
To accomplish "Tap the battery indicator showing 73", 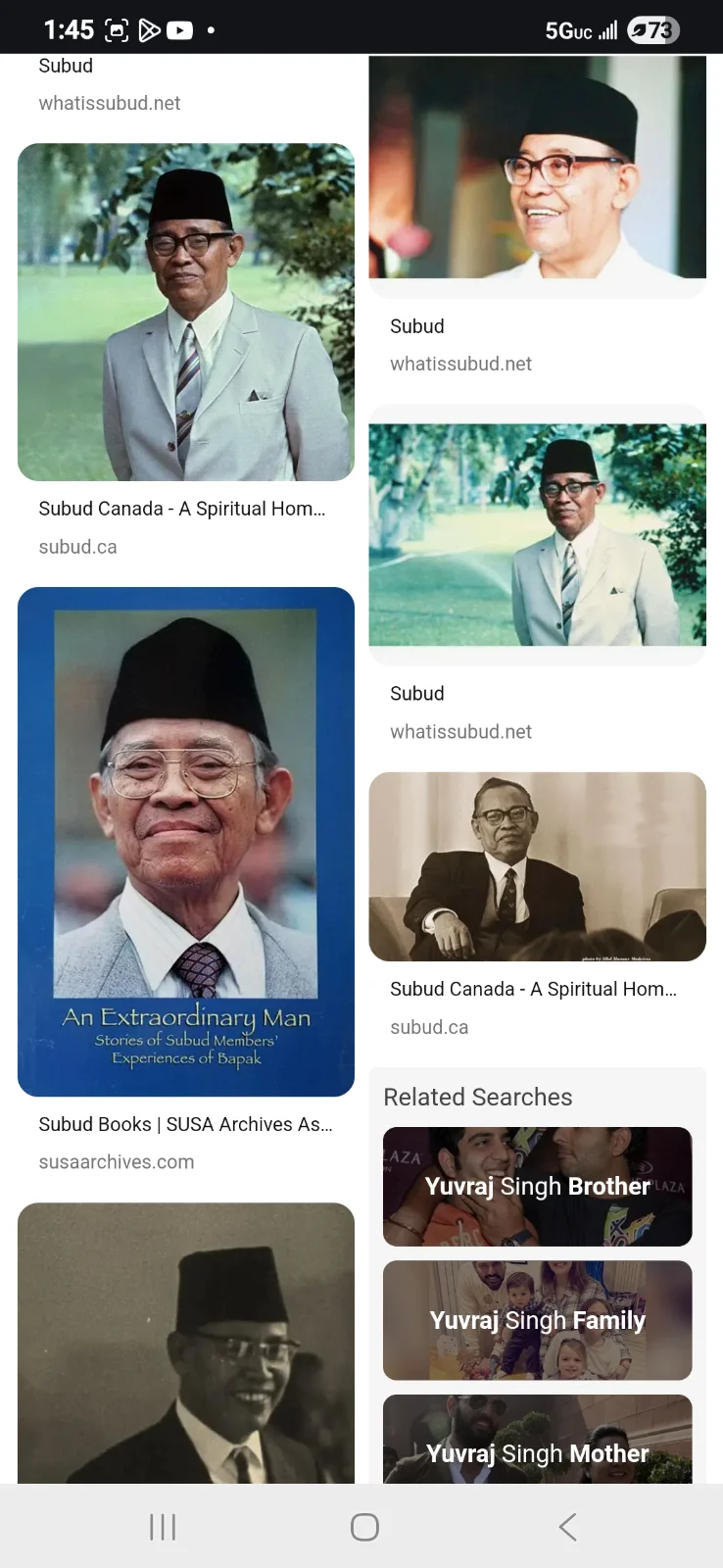I will pyautogui.click(x=652, y=30).
